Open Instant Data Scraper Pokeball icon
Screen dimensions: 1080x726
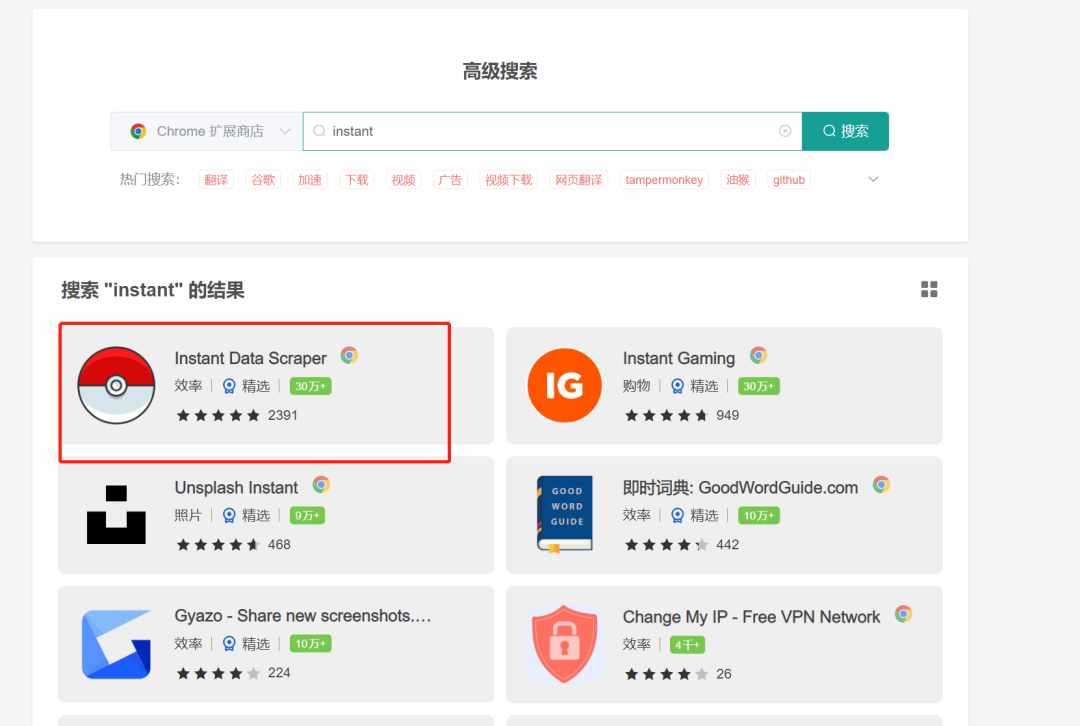click(x=116, y=385)
